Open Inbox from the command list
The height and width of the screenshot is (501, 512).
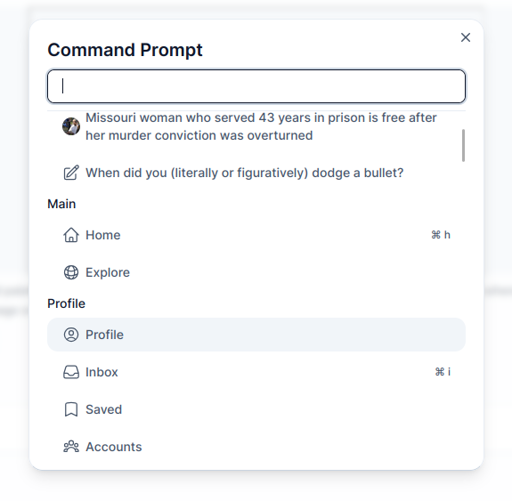pos(256,372)
